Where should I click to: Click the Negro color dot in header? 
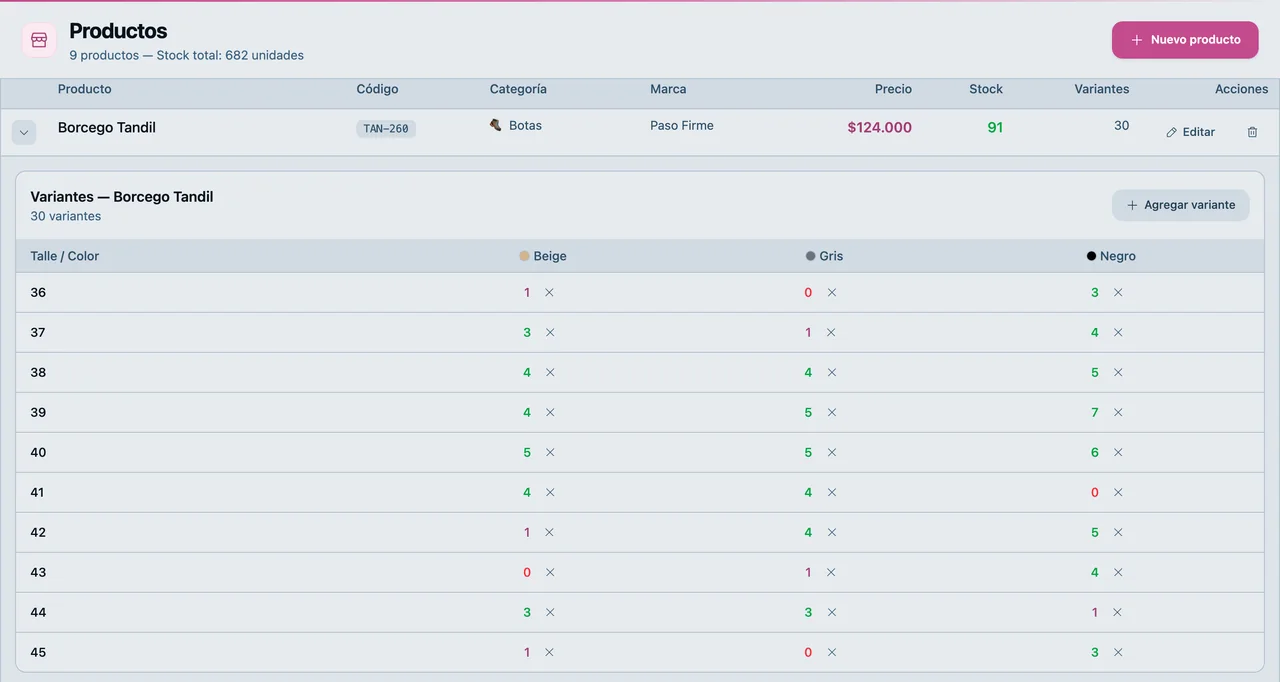click(1091, 256)
